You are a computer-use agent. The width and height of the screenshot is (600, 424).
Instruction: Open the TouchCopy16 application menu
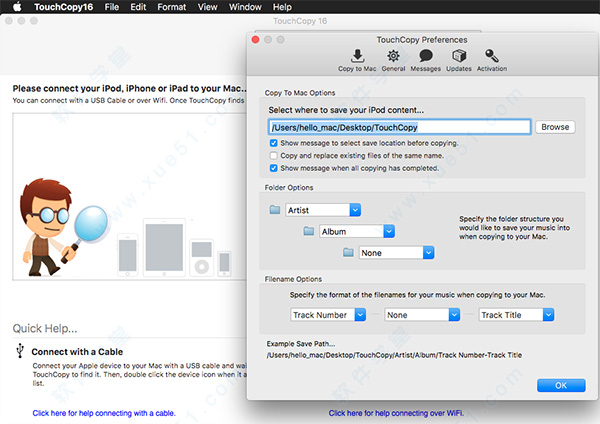point(64,7)
